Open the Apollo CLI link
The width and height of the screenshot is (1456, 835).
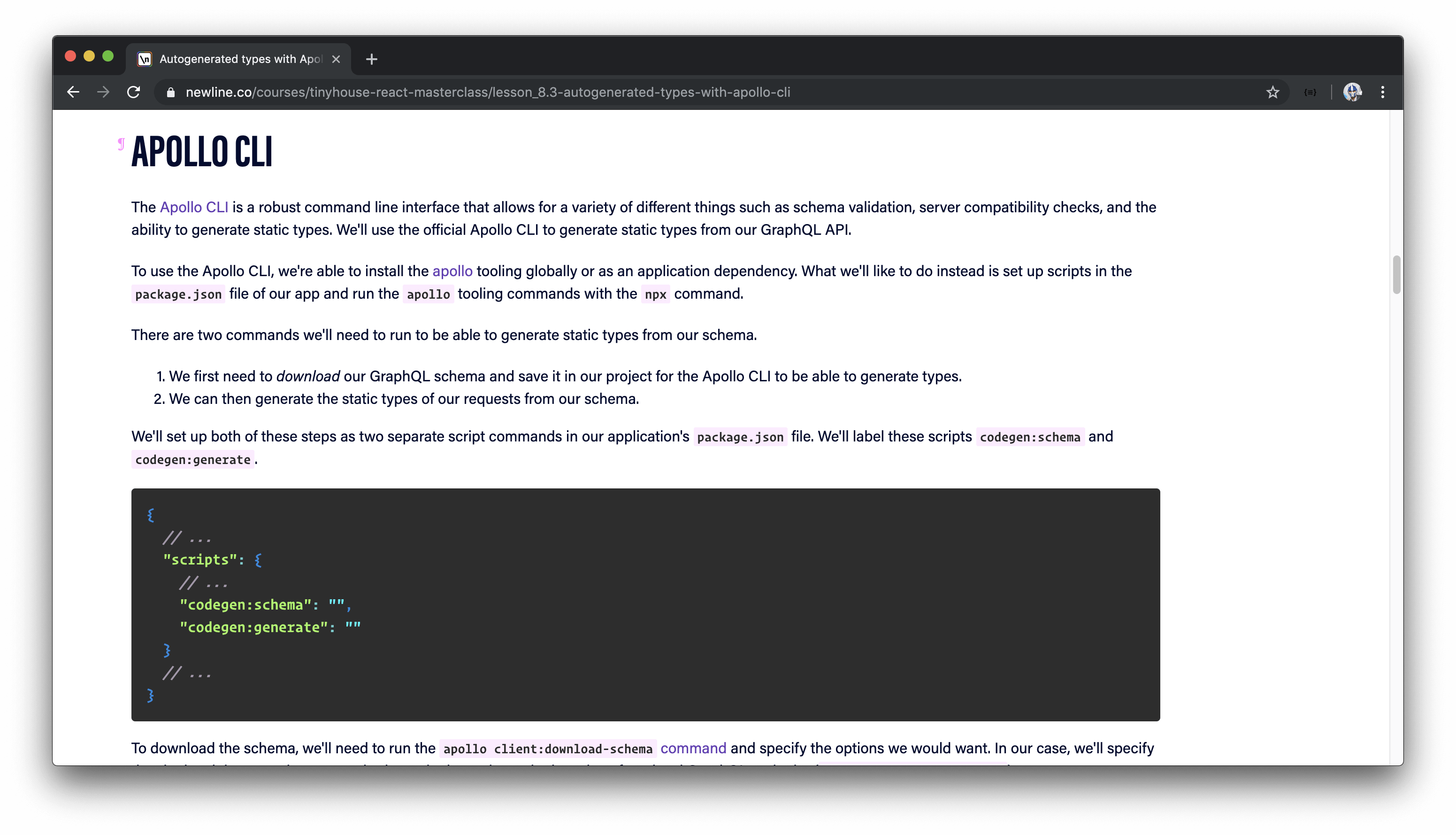point(194,207)
